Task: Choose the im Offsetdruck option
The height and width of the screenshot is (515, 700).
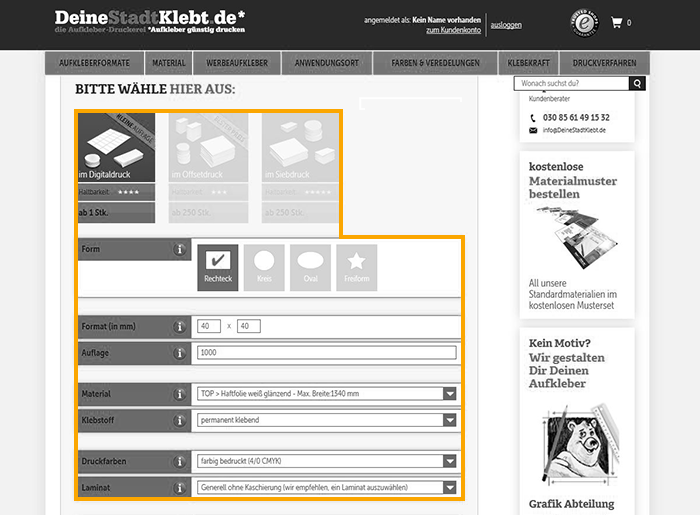Action: pyautogui.click(x=208, y=168)
